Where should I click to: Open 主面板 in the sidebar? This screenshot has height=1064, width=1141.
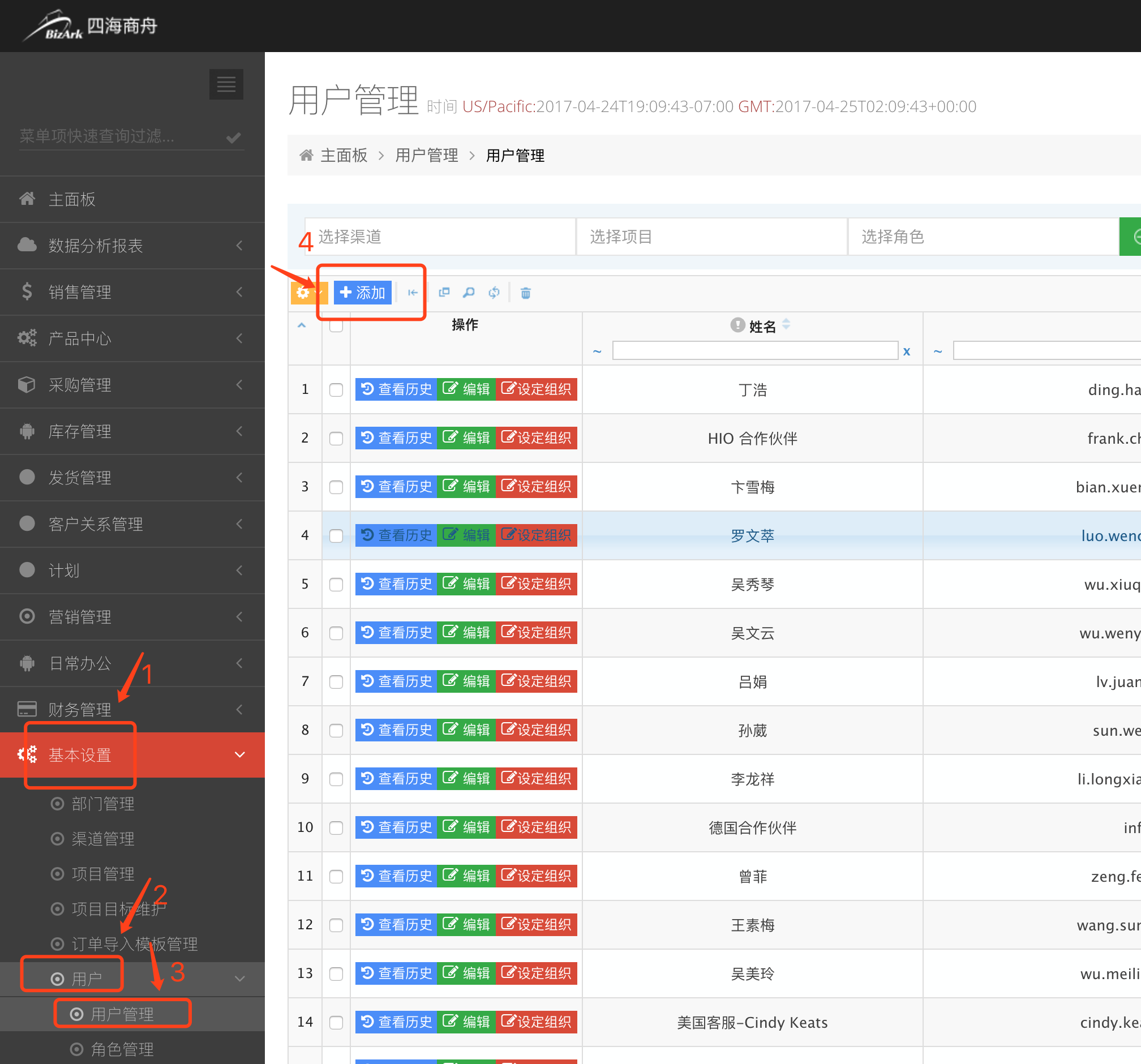[x=132, y=199]
